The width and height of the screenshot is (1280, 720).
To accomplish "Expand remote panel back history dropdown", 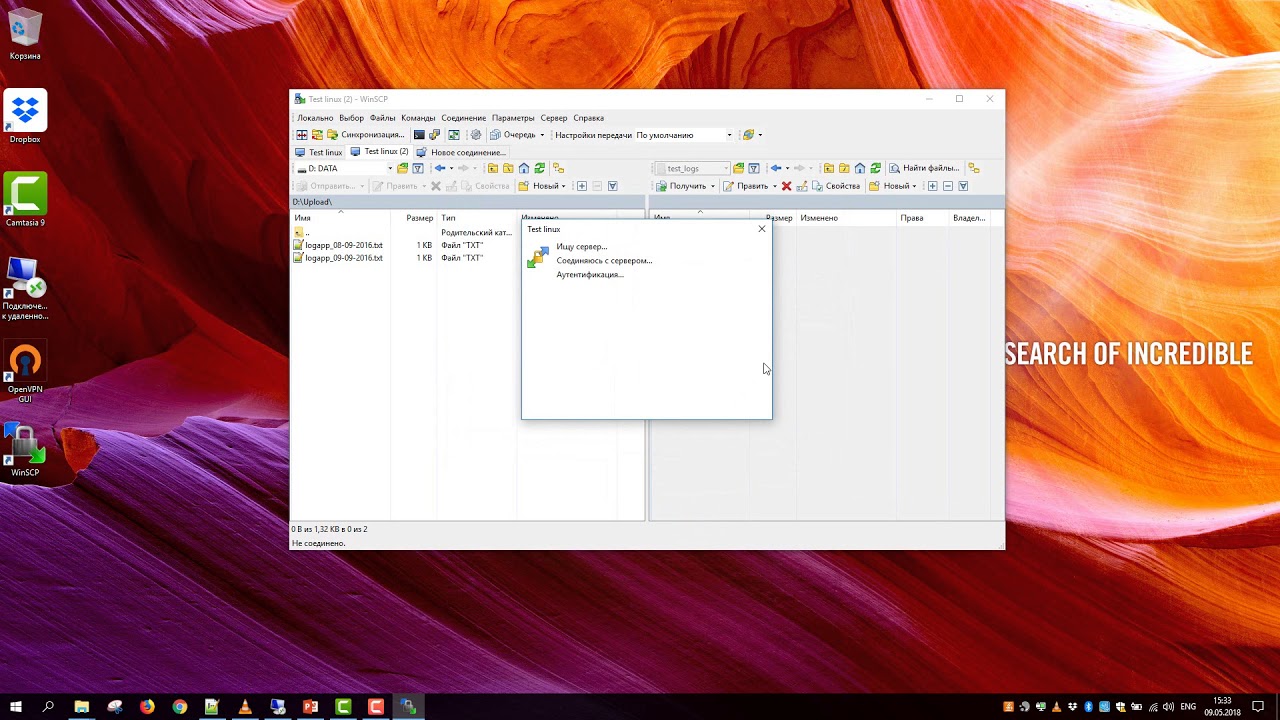I will tap(788, 168).
